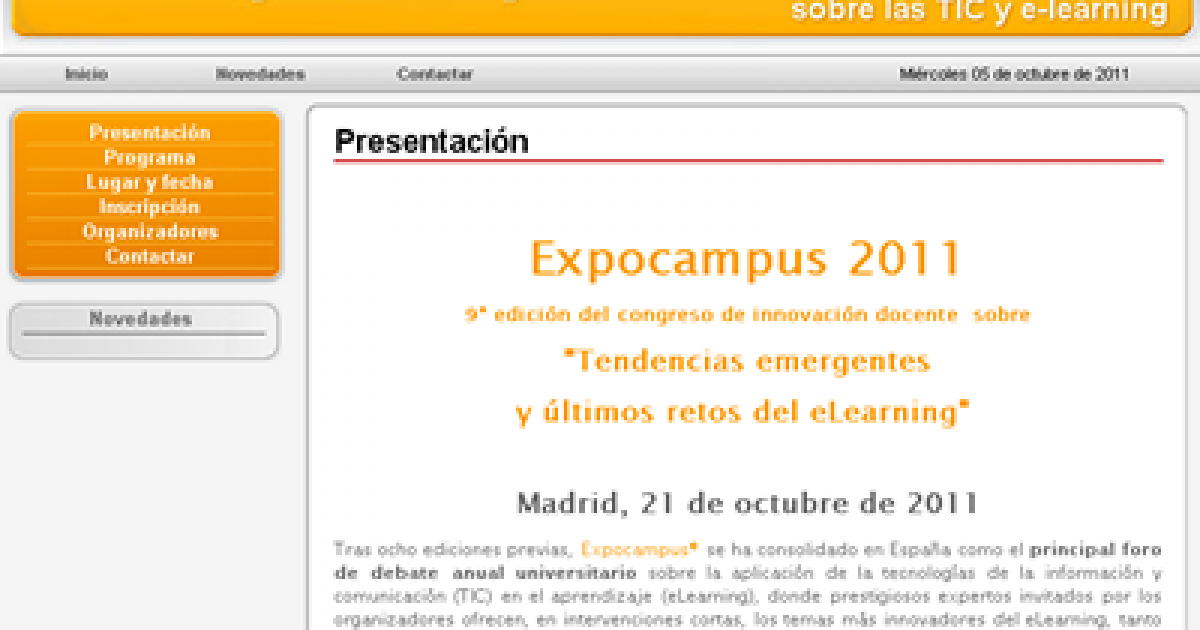Click the Expocampus 2011 orange title
The width and height of the screenshot is (1200, 630).
(x=745, y=259)
